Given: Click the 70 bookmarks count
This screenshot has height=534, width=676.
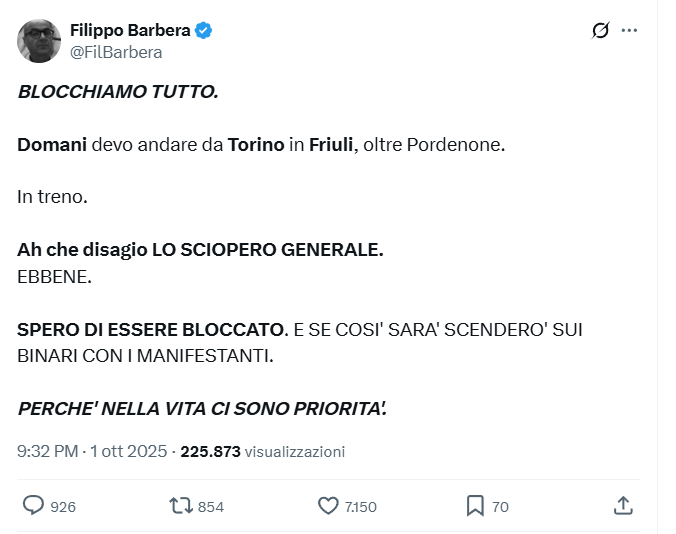Looking at the screenshot, I should click(x=500, y=507).
